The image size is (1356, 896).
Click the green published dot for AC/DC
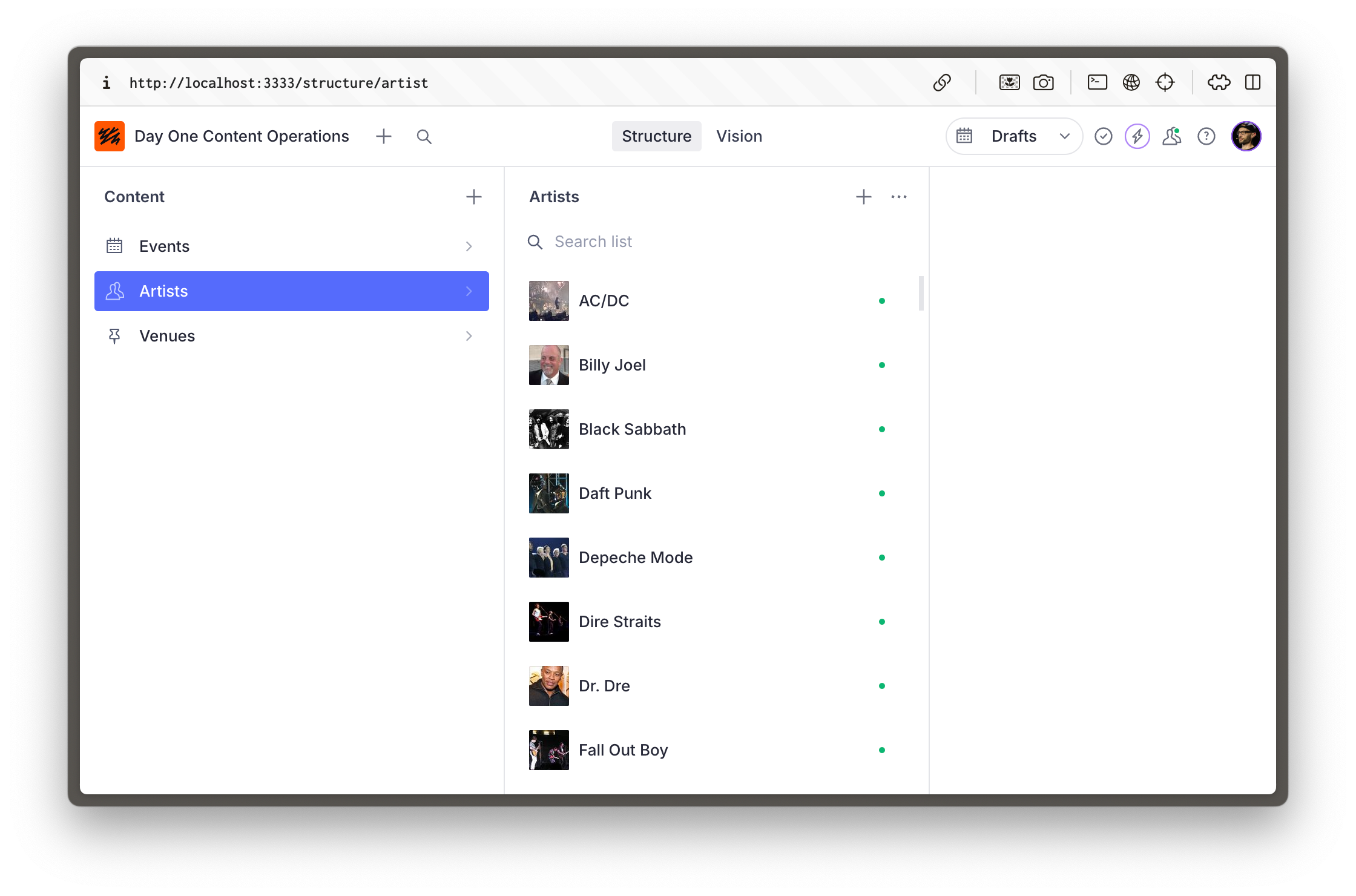(x=882, y=301)
